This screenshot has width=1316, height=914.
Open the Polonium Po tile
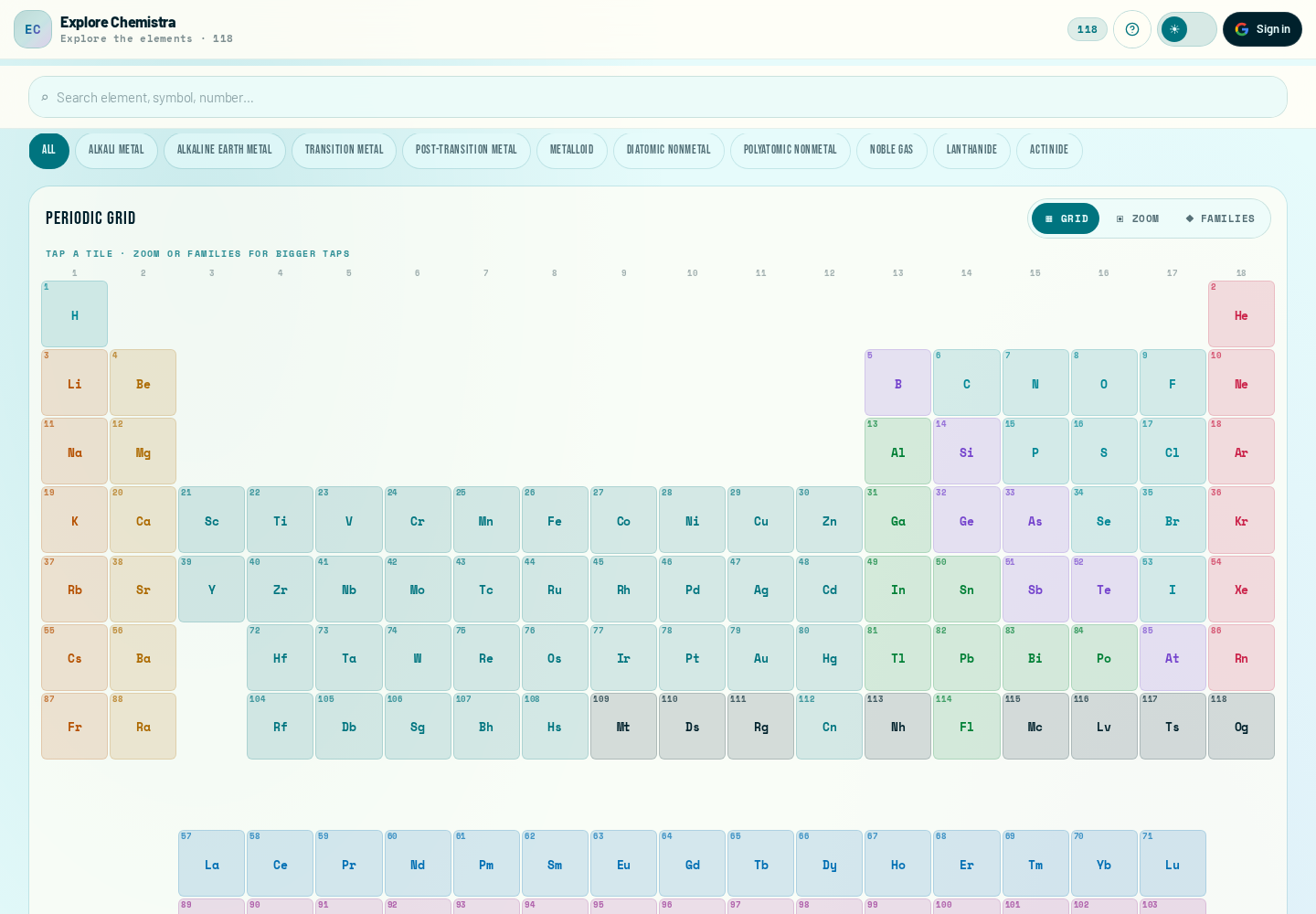pyautogui.click(x=1104, y=658)
